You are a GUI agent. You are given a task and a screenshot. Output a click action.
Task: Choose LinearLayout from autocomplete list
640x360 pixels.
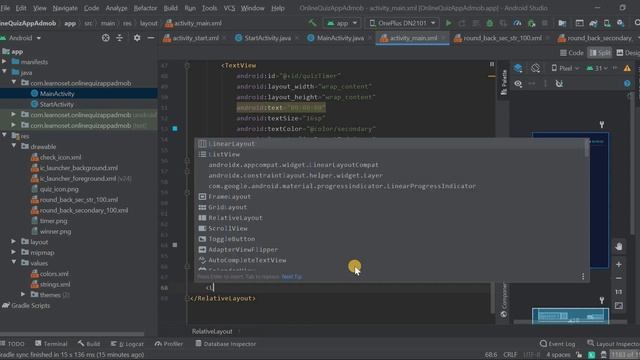(392, 144)
